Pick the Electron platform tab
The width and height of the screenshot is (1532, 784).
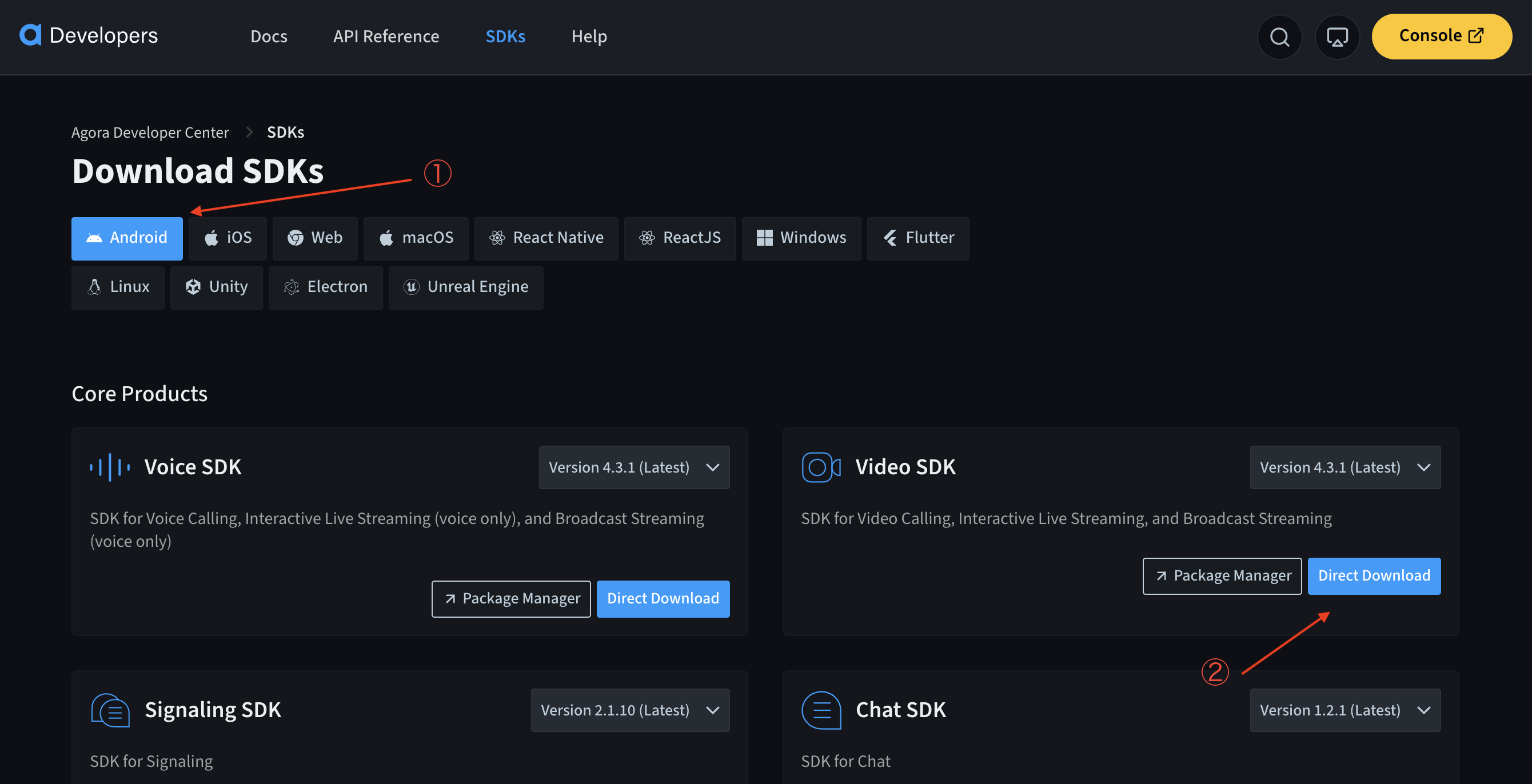[x=325, y=287]
